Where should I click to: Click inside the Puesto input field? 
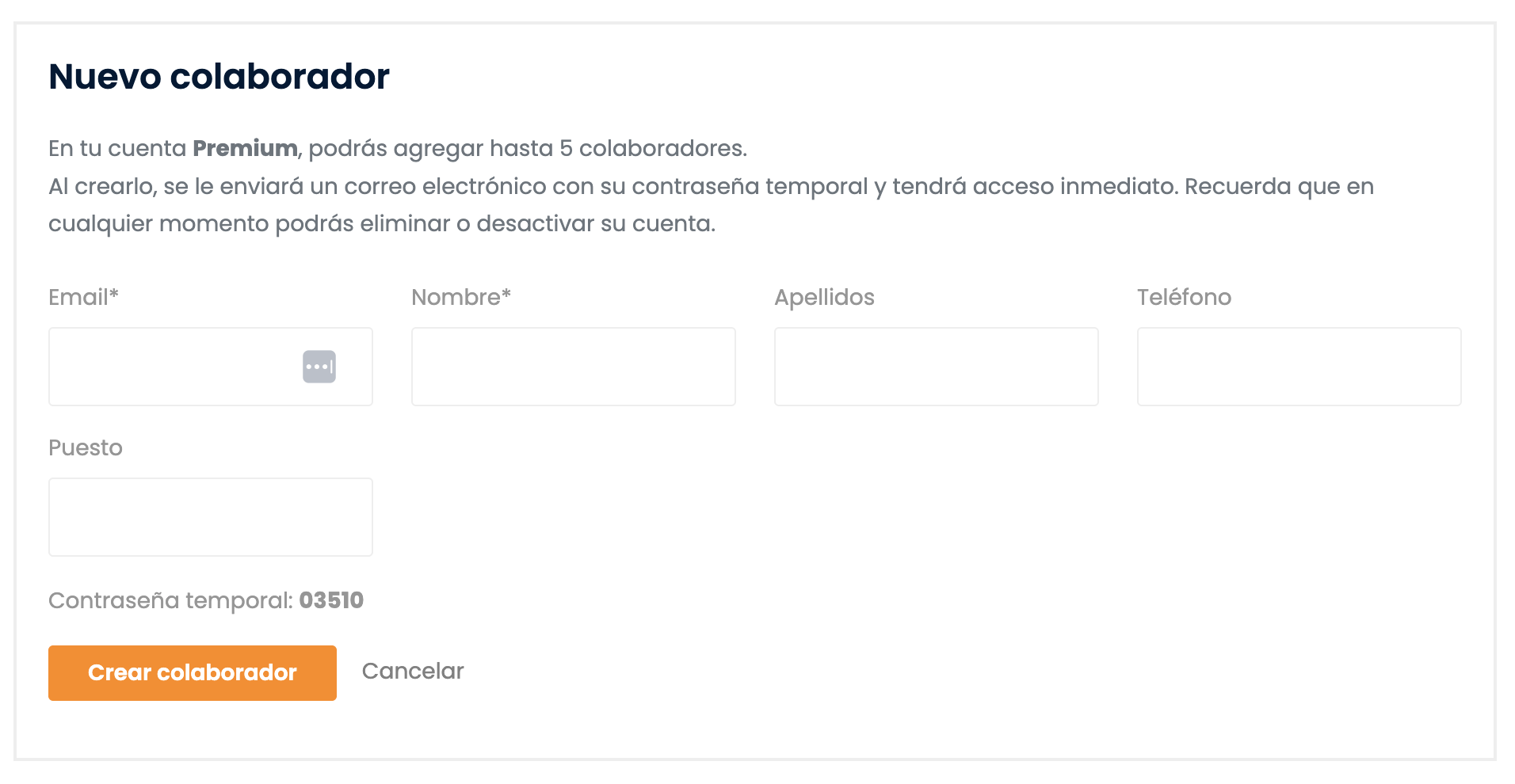pyautogui.click(x=210, y=516)
